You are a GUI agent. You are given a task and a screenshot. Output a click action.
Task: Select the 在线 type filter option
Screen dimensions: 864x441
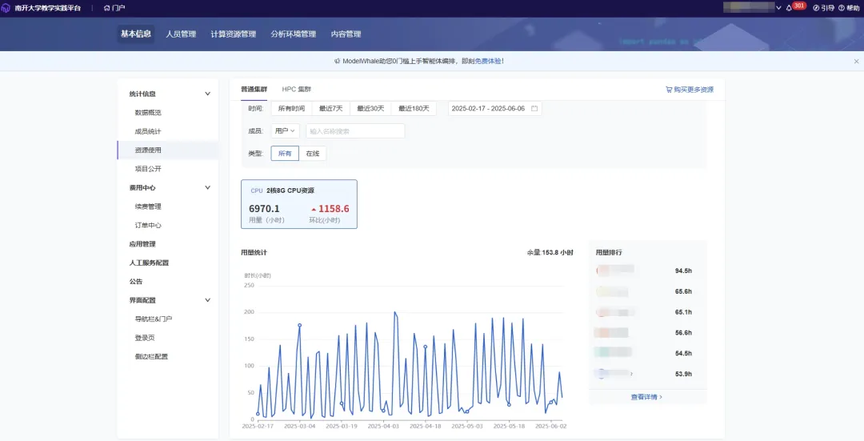tap(312, 154)
